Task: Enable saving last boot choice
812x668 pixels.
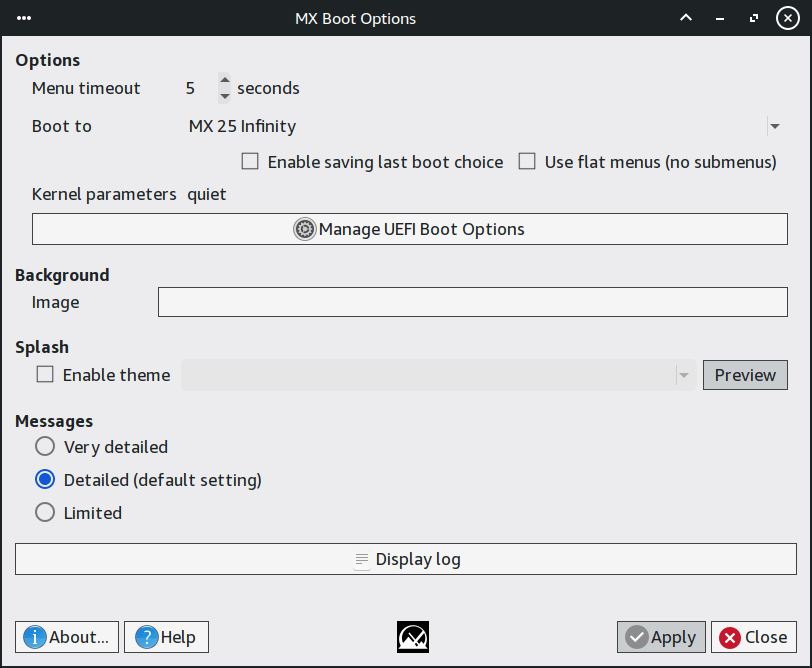Action: (x=250, y=161)
